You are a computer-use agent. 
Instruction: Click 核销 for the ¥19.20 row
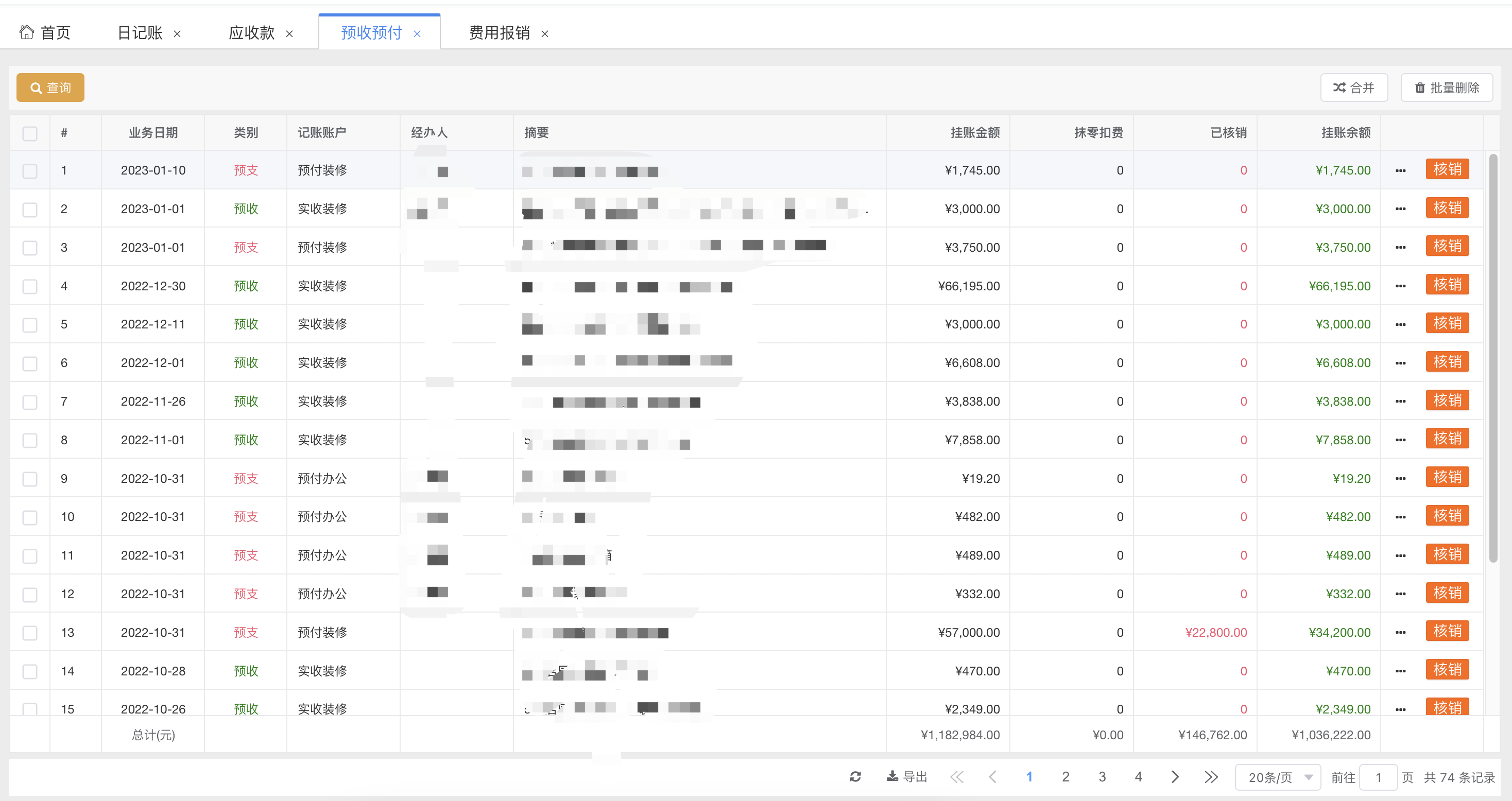1448,478
